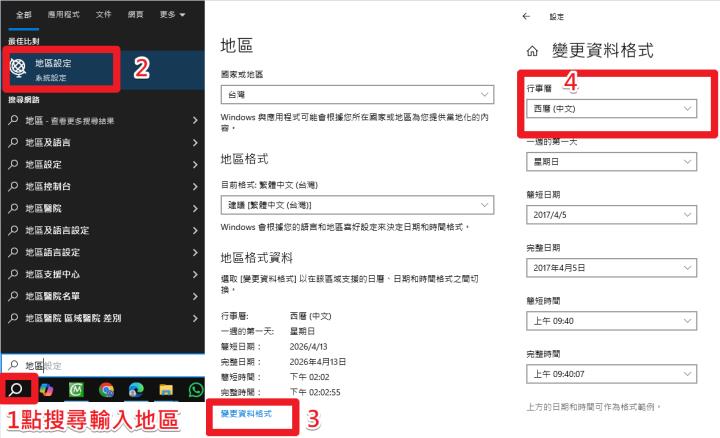Click the magnifier inside the search box

pos(13,365)
